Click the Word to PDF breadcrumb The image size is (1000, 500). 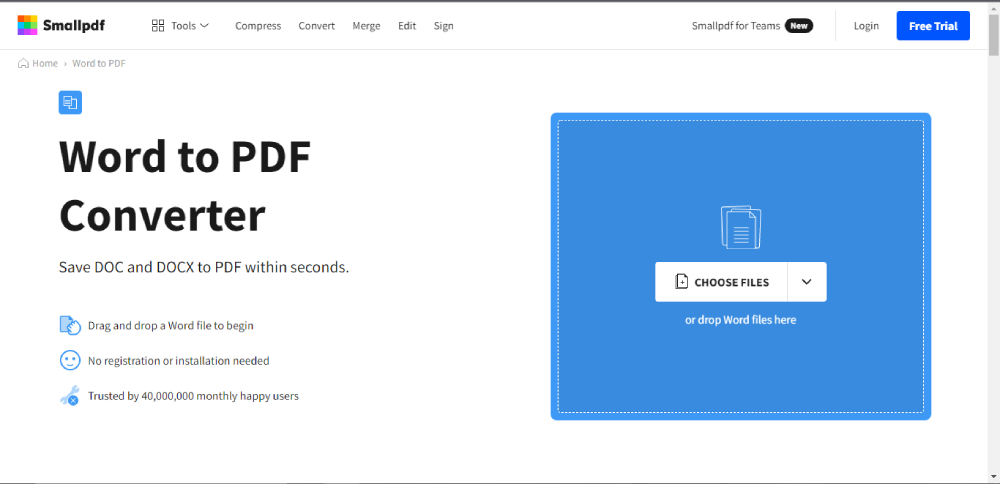(99, 63)
